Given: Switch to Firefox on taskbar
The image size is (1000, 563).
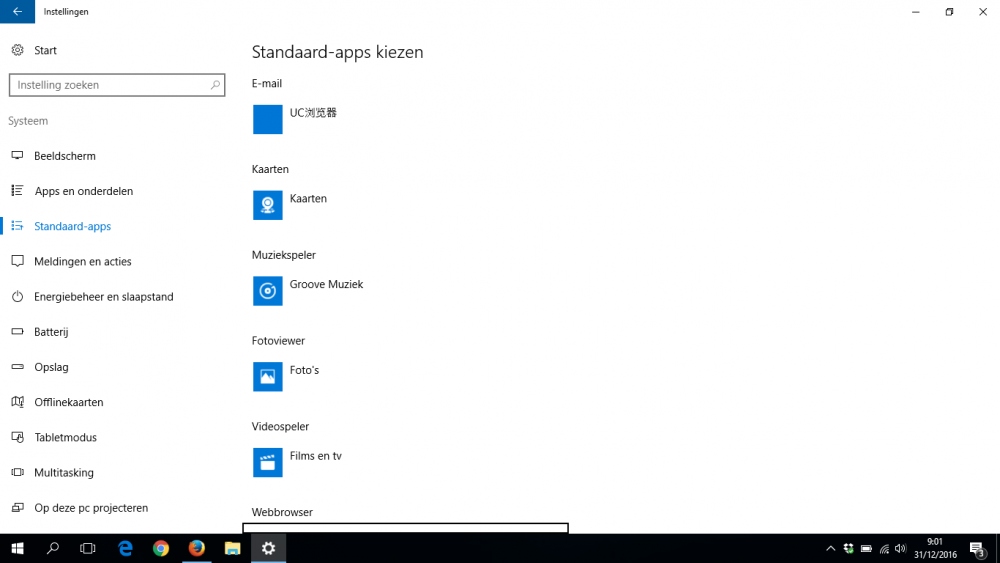Looking at the screenshot, I should [196, 548].
